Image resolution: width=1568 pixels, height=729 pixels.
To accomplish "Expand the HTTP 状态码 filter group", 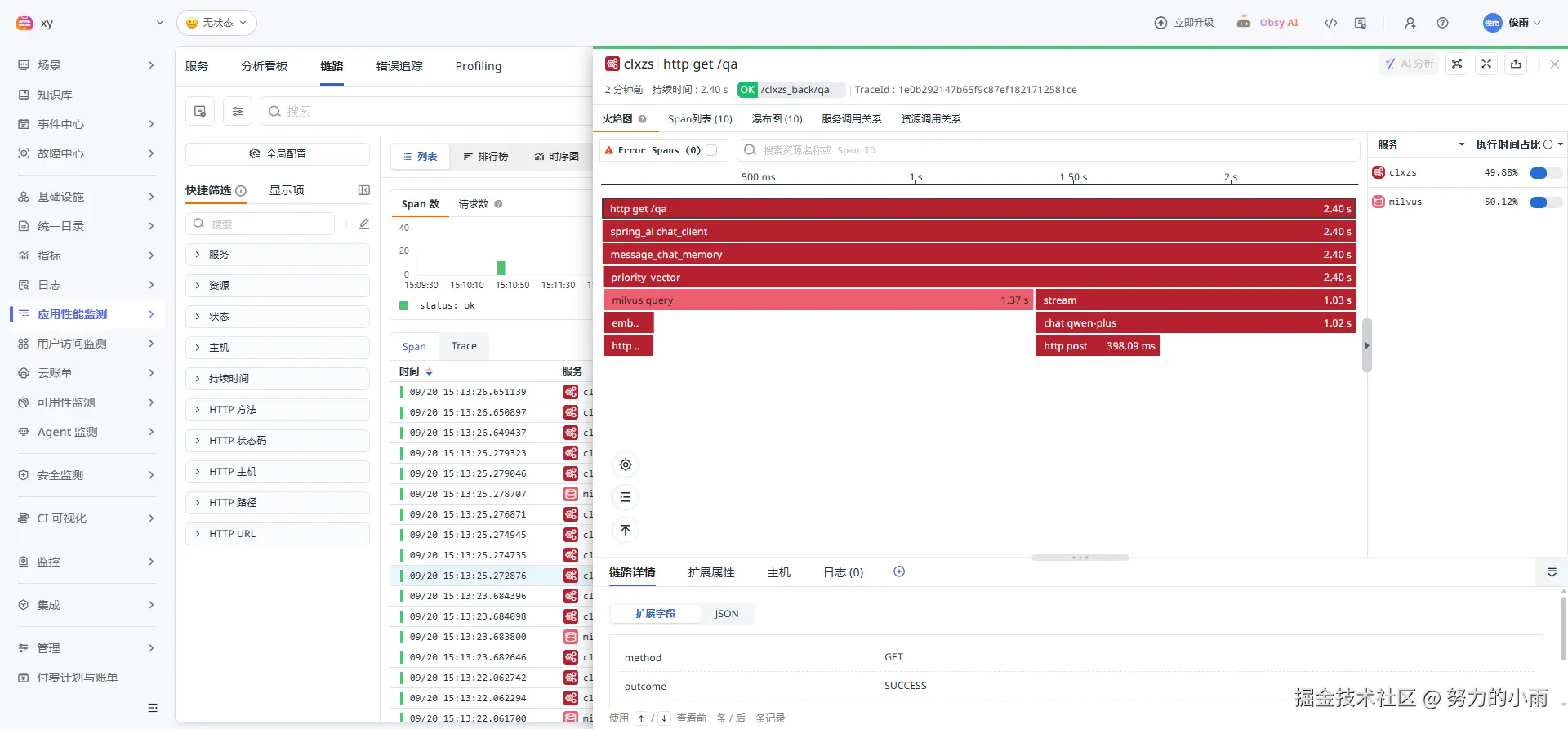I will pos(278,441).
